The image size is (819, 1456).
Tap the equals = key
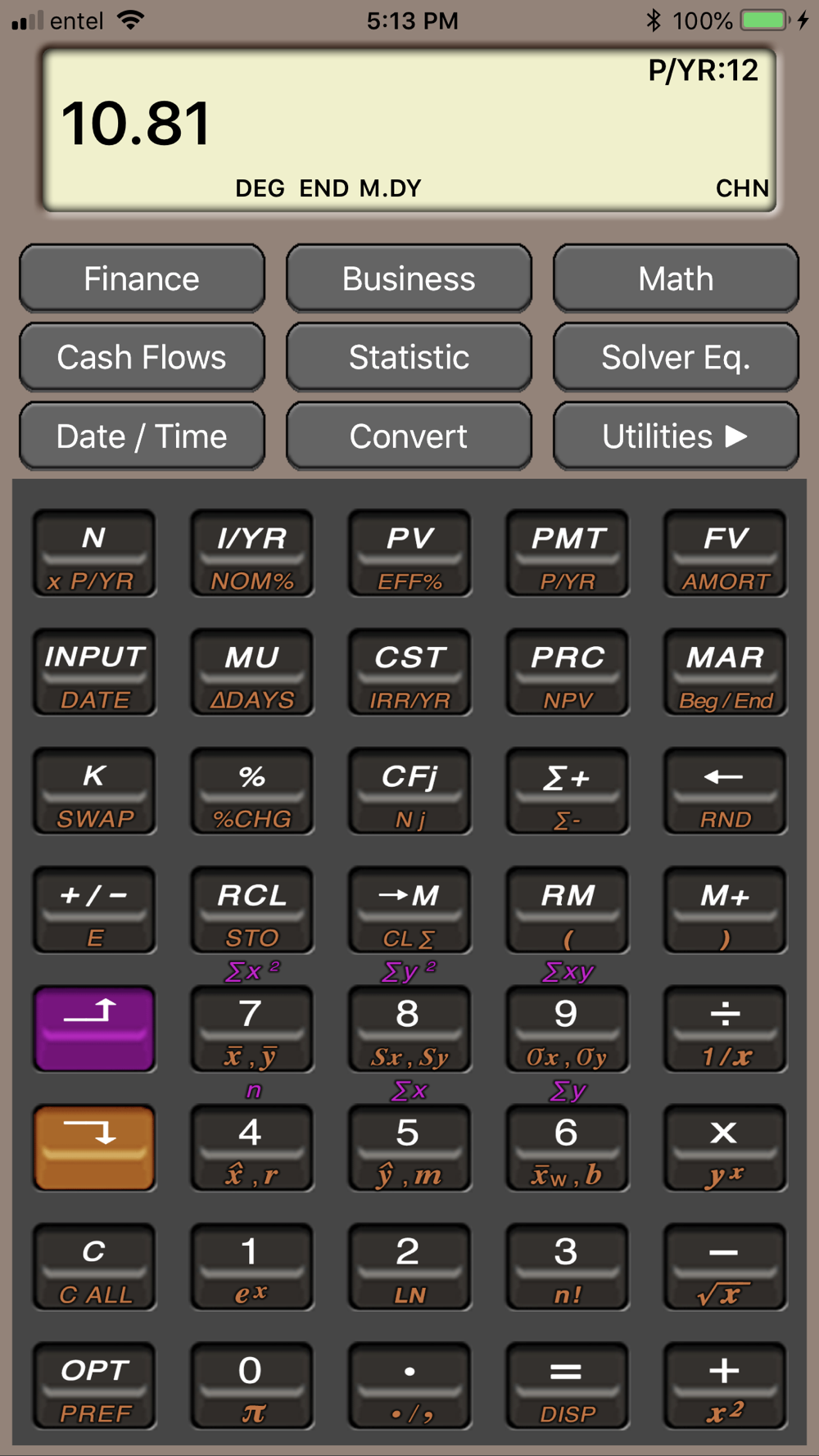point(568,1386)
